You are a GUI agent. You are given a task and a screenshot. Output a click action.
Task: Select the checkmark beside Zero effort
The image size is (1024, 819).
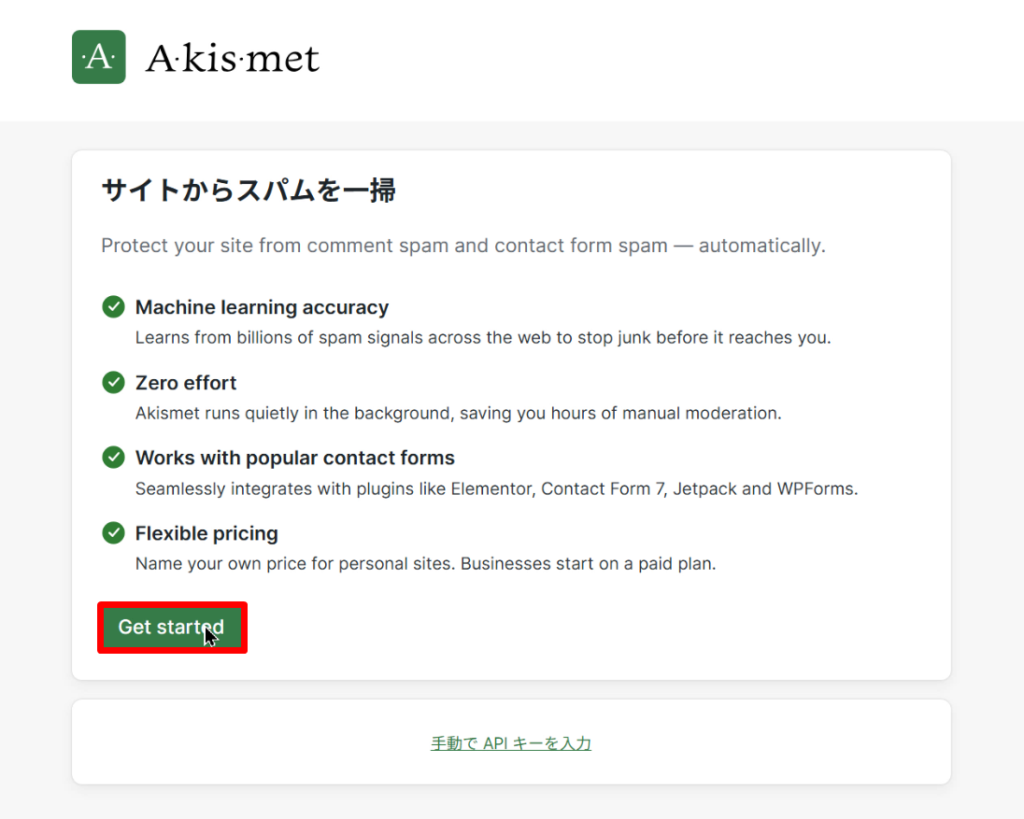[x=113, y=382]
